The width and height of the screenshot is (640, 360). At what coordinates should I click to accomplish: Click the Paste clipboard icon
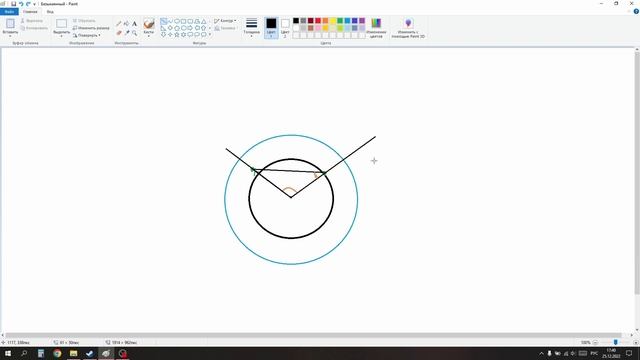[10, 23]
